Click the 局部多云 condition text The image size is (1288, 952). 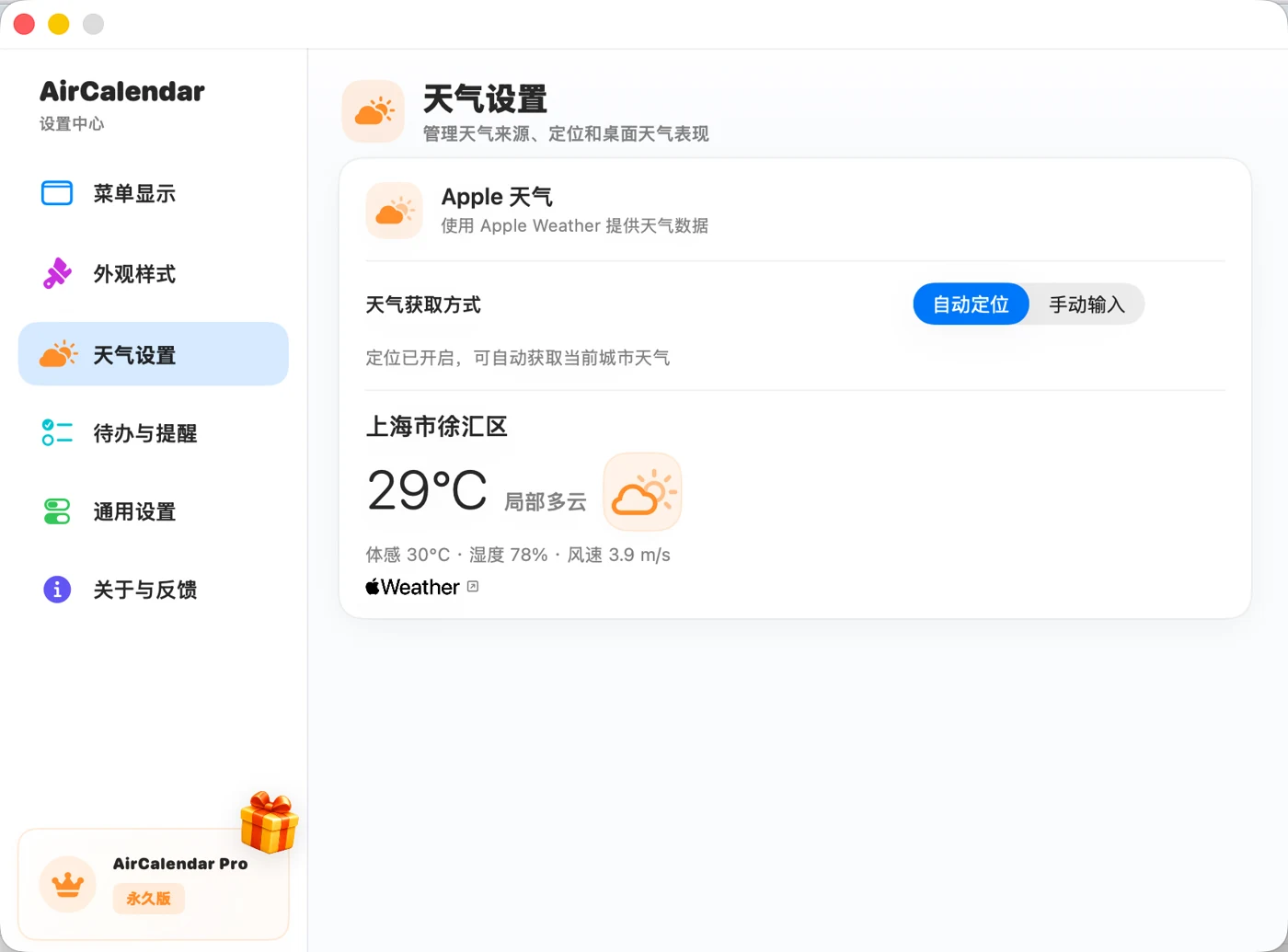pos(546,501)
